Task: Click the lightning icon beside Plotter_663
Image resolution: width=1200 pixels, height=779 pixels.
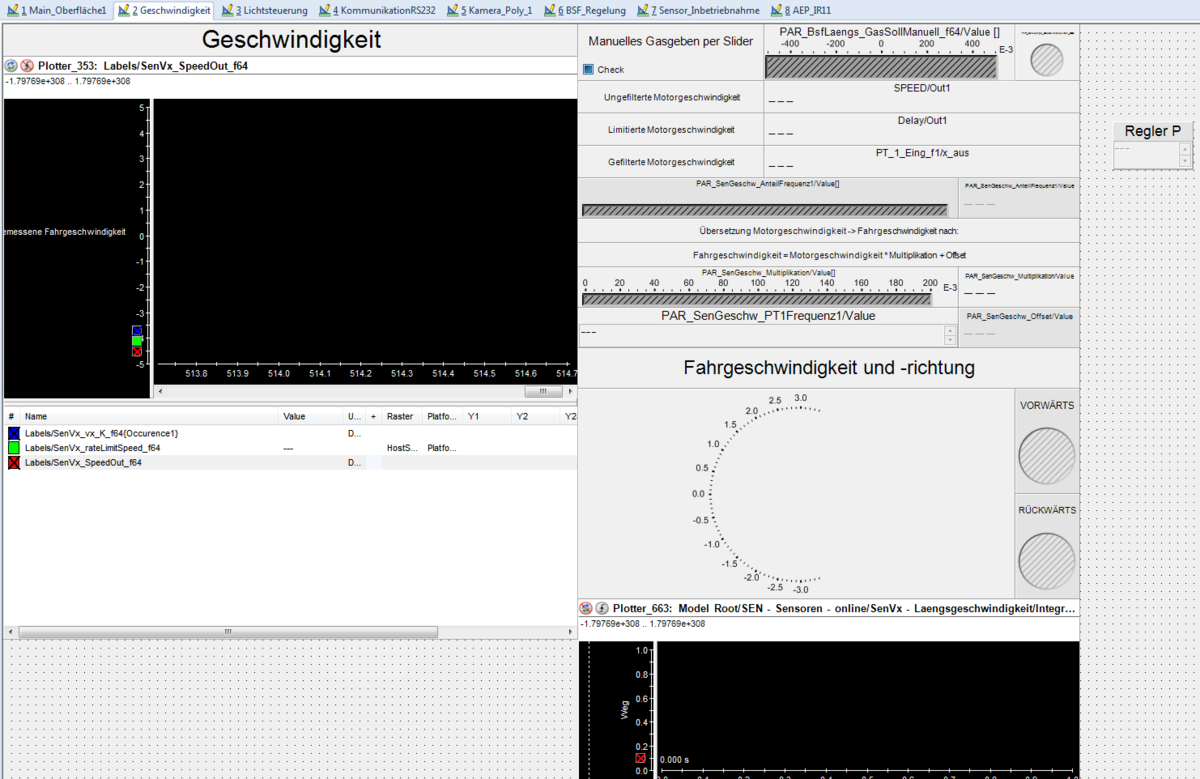Action: coord(602,608)
